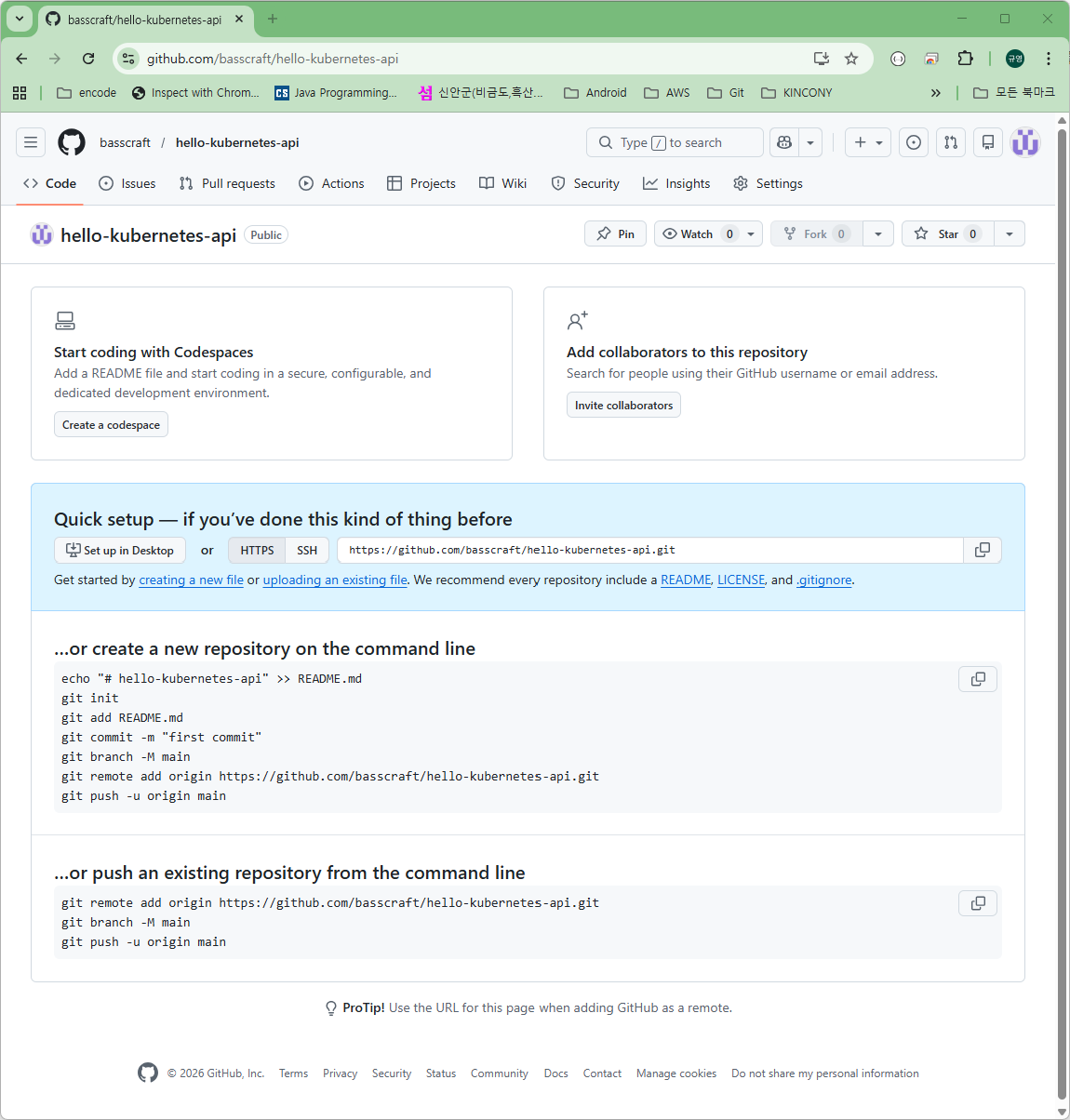Viewport: 1070px width, 1120px height.
Task: Copy the create new repository commands
Action: point(978,679)
